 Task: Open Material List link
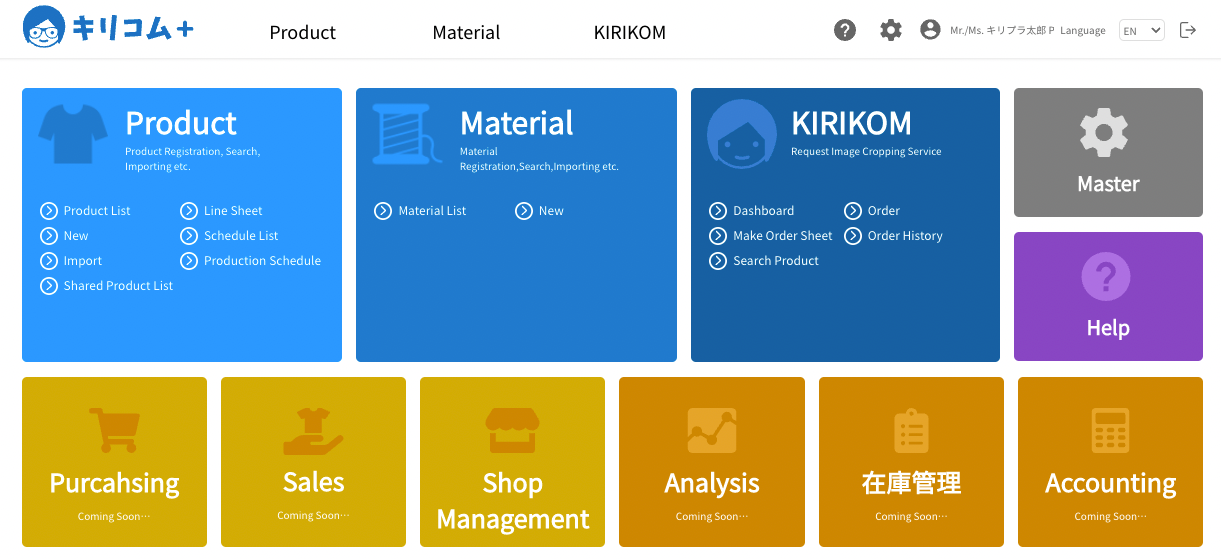click(x=432, y=211)
